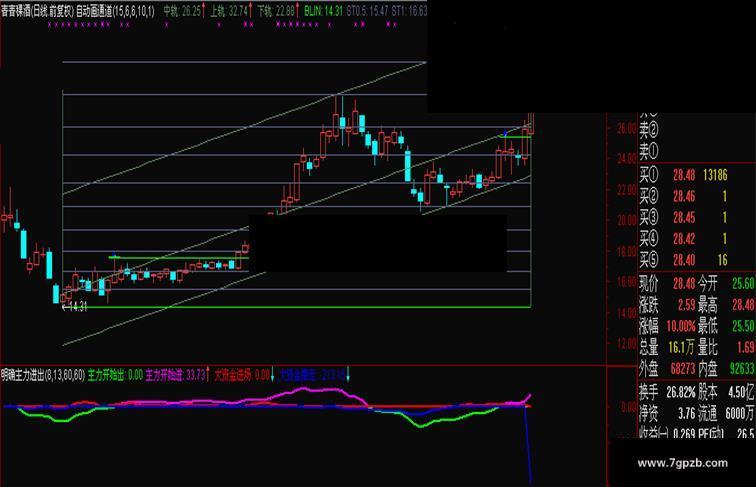
Task: Click the 今开 value 25.60
Action: pos(743,283)
